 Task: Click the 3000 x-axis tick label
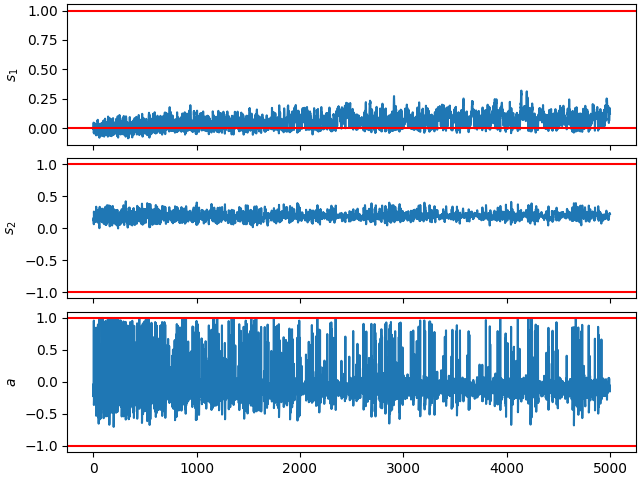coord(404,468)
